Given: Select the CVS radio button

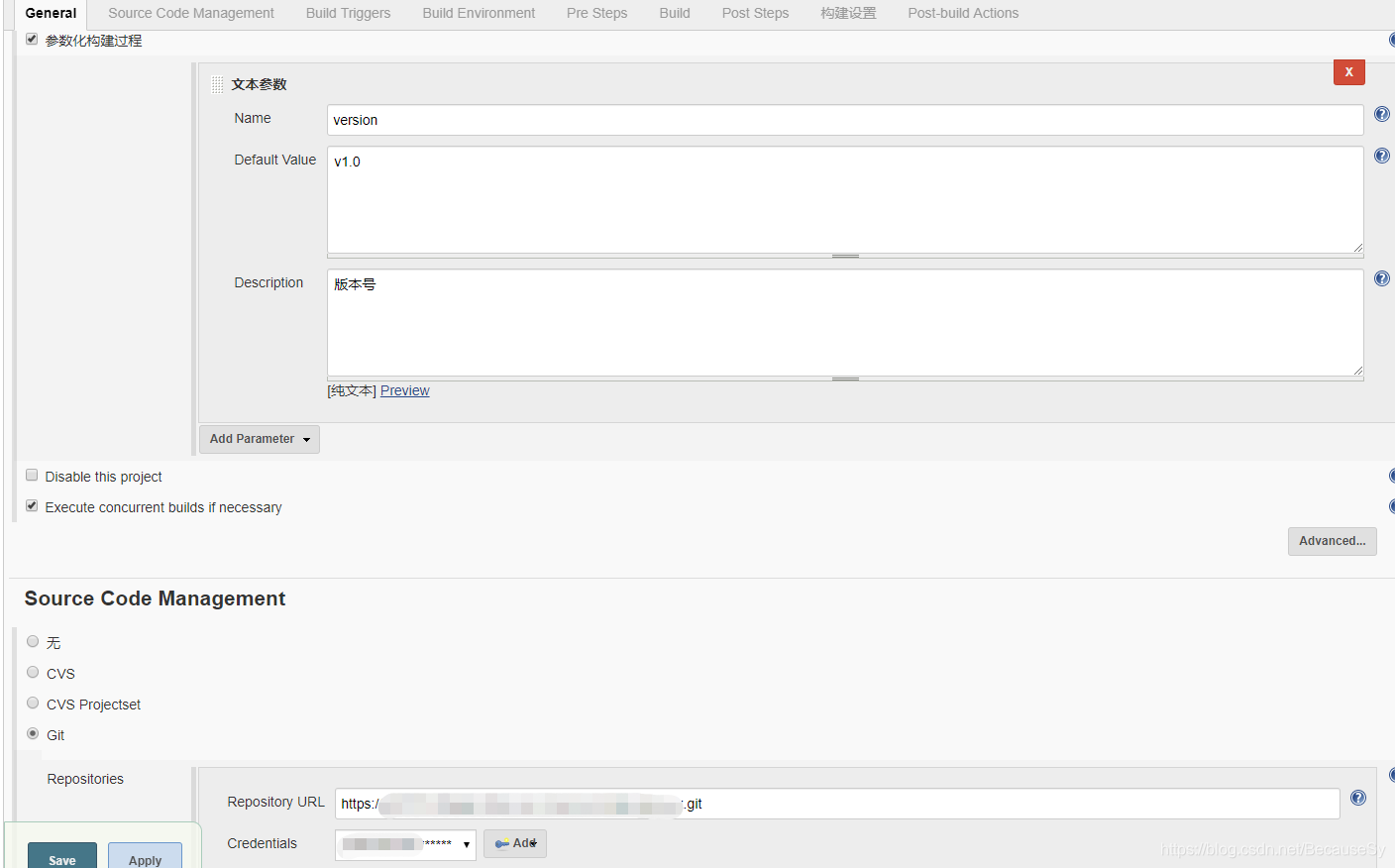Looking at the screenshot, I should (x=33, y=672).
